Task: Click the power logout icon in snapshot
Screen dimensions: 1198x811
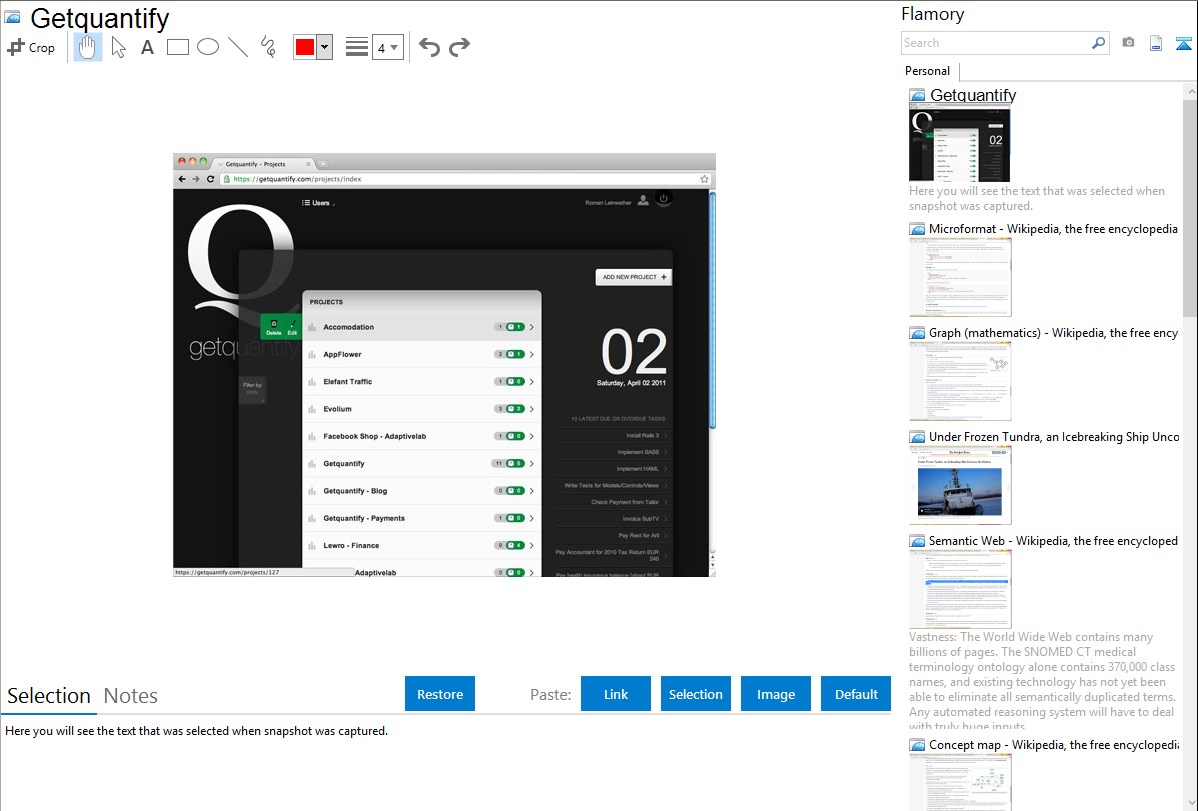Action: point(664,199)
